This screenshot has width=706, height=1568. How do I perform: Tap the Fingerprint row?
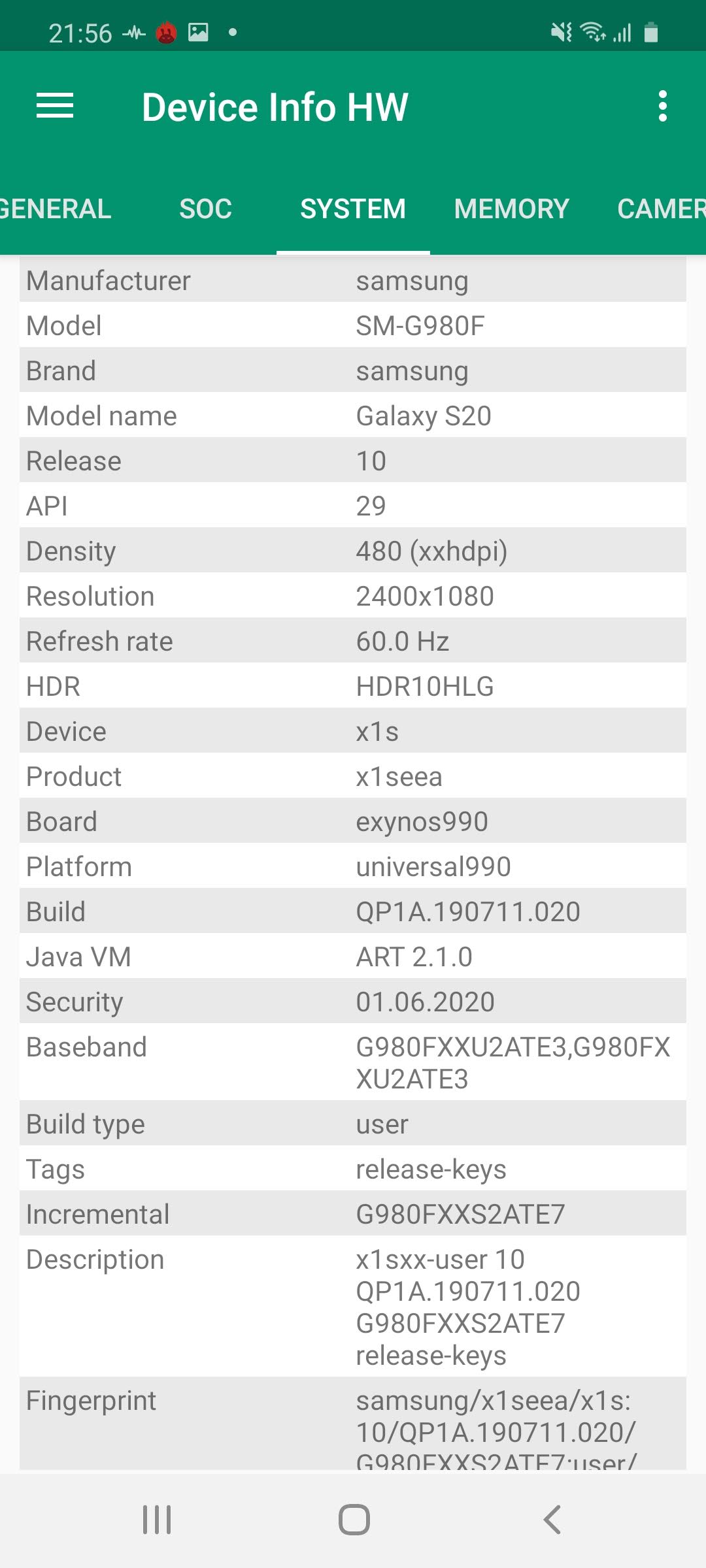353,1424
